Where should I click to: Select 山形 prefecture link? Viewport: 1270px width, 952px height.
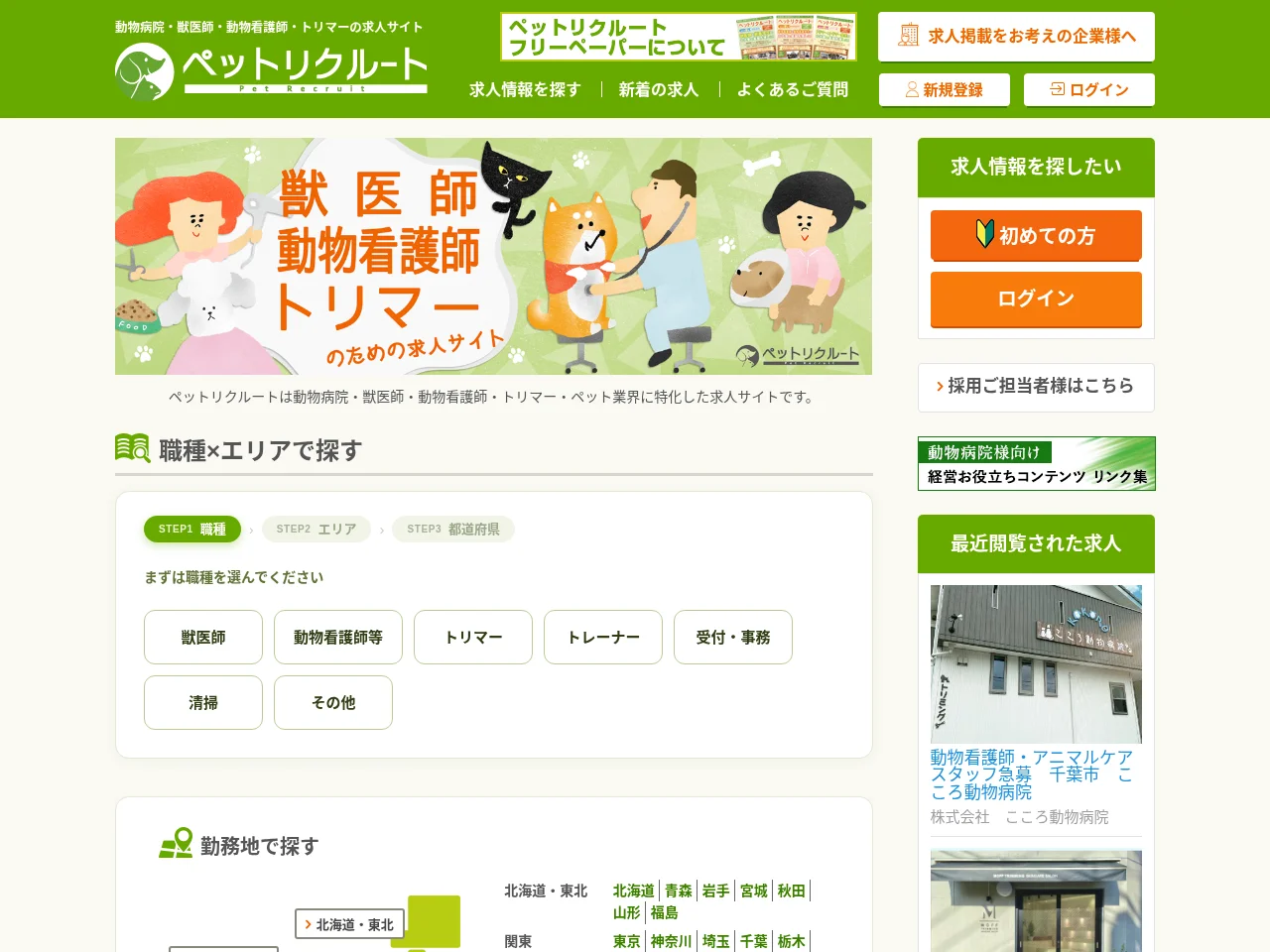(x=627, y=912)
